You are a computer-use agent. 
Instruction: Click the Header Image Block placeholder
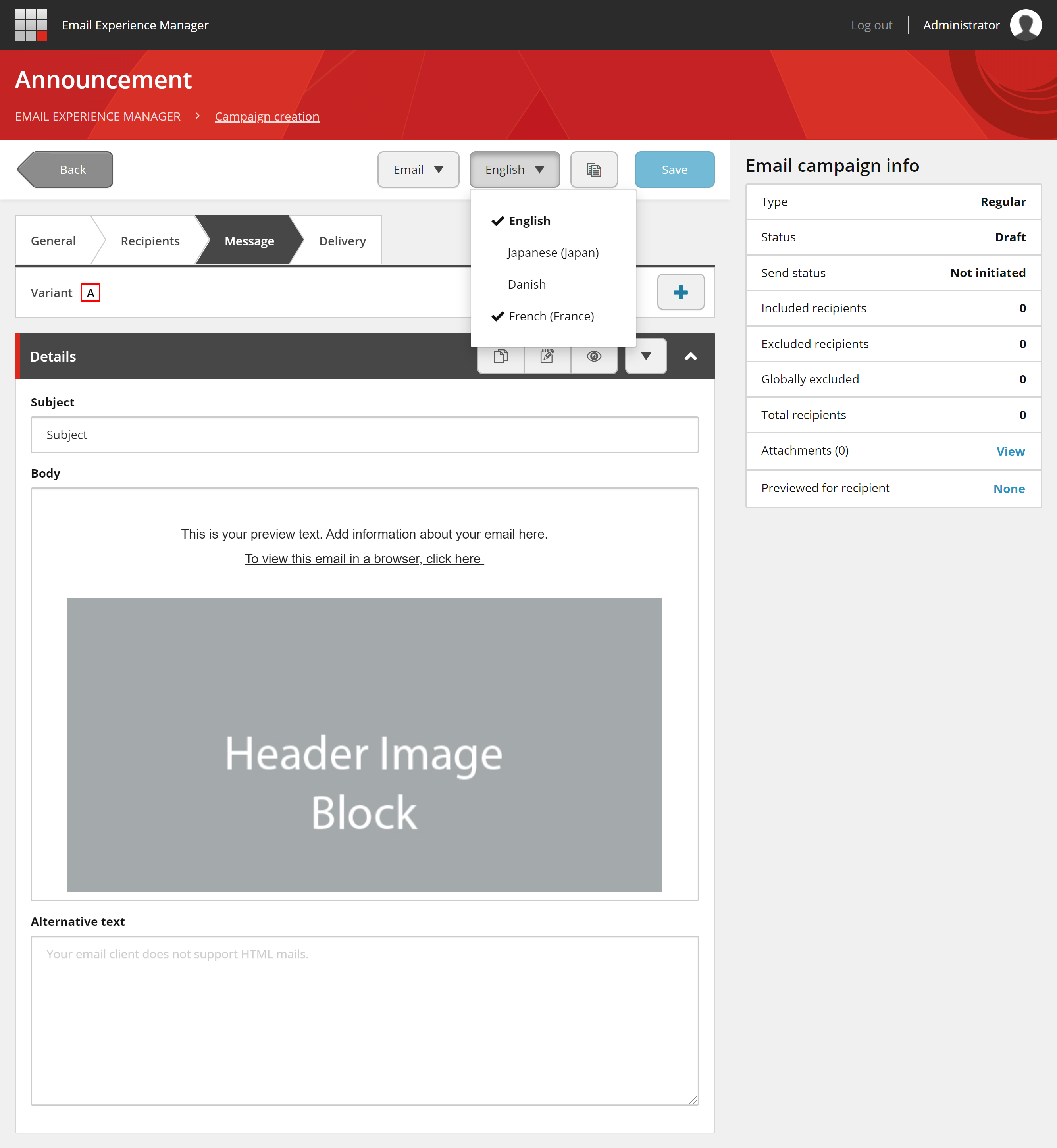[x=364, y=744]
